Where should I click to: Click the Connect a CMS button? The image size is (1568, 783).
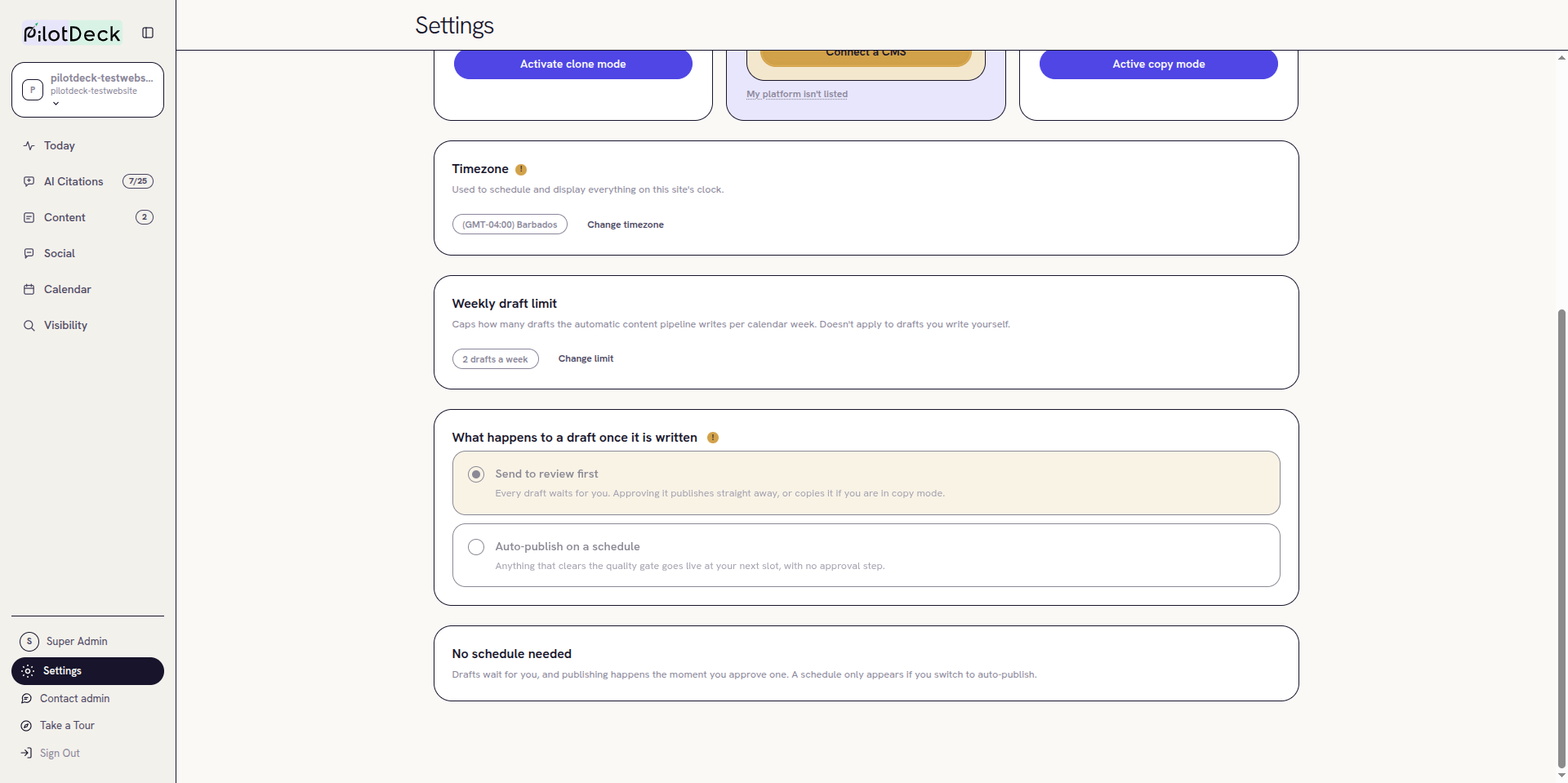[x=866, y=56]
